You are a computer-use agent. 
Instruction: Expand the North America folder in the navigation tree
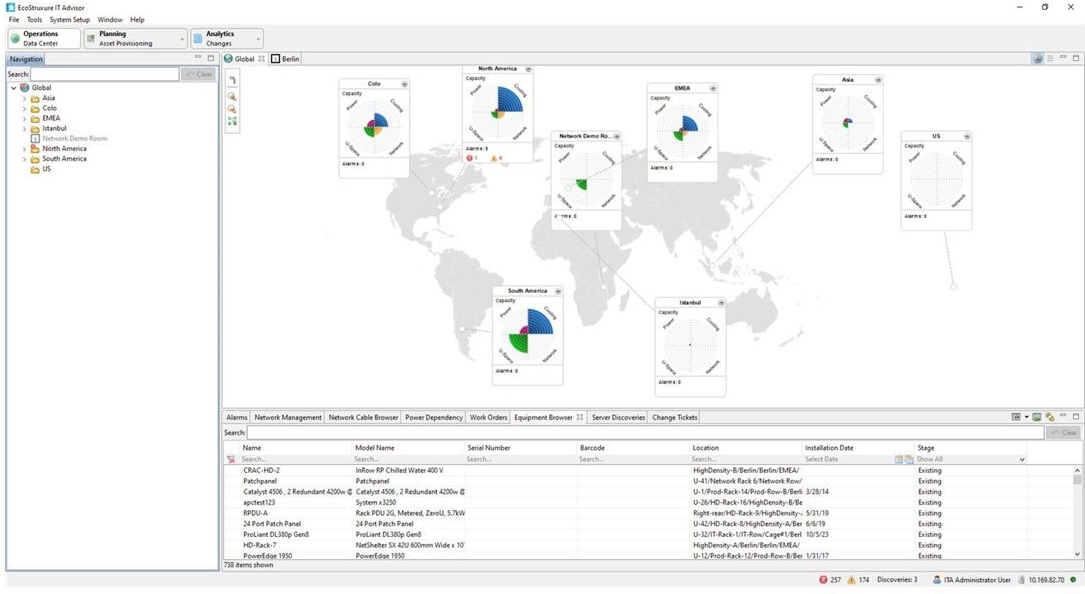click(x=24, y=148)
